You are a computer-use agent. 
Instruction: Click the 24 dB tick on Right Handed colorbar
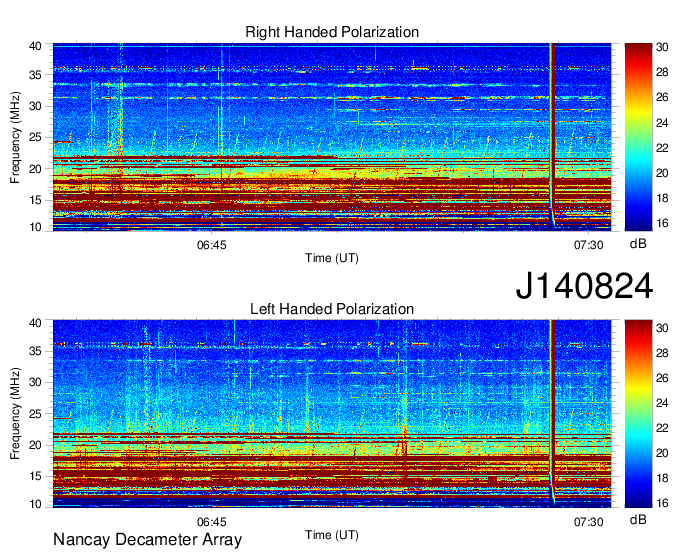662,123
